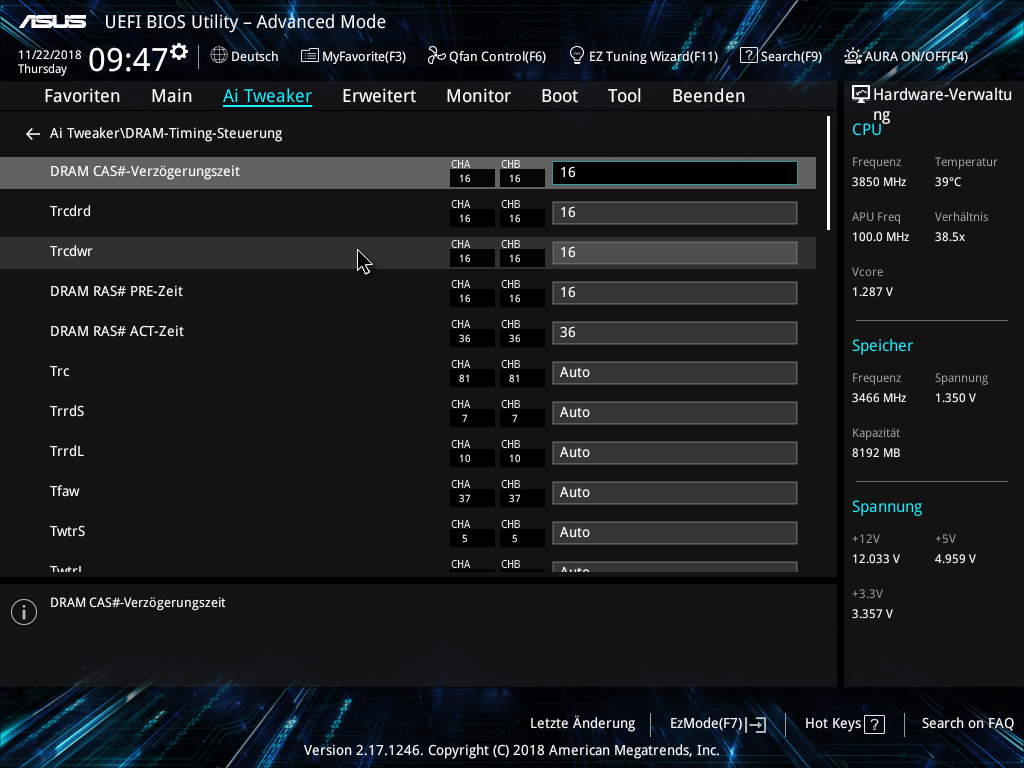
Task: Click the TwtrS Auto field
Action: pos(675,533)
